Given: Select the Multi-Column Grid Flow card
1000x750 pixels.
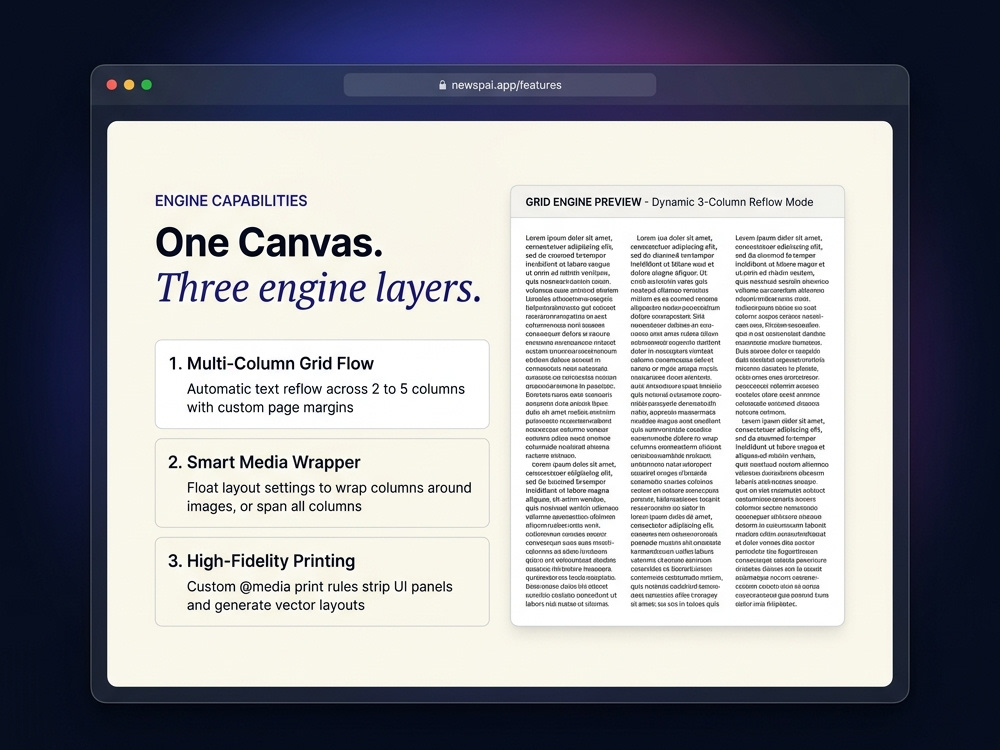Looking at the screenshot, I should (322, 384).
